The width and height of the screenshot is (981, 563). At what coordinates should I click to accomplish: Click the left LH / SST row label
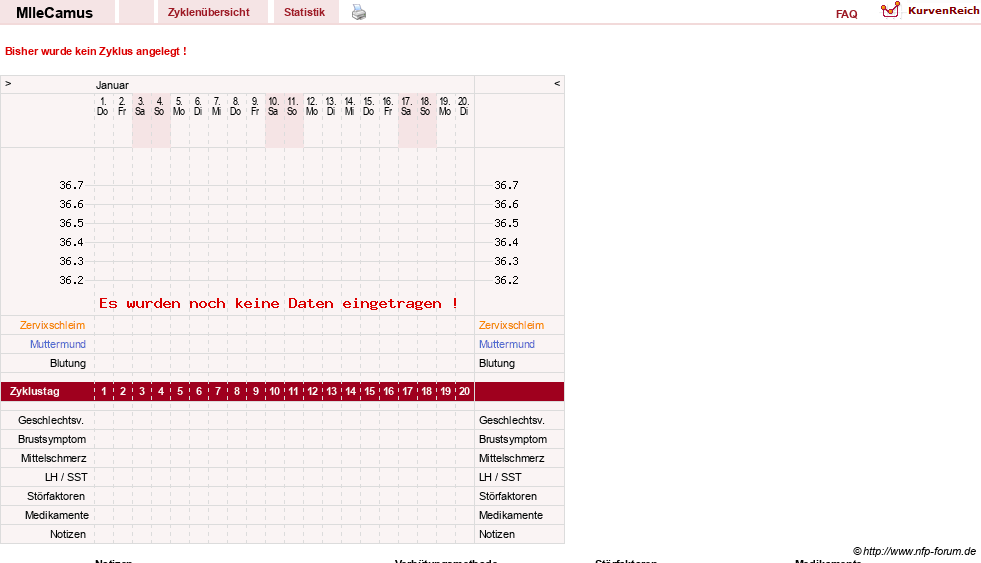[x=66, y=477]
